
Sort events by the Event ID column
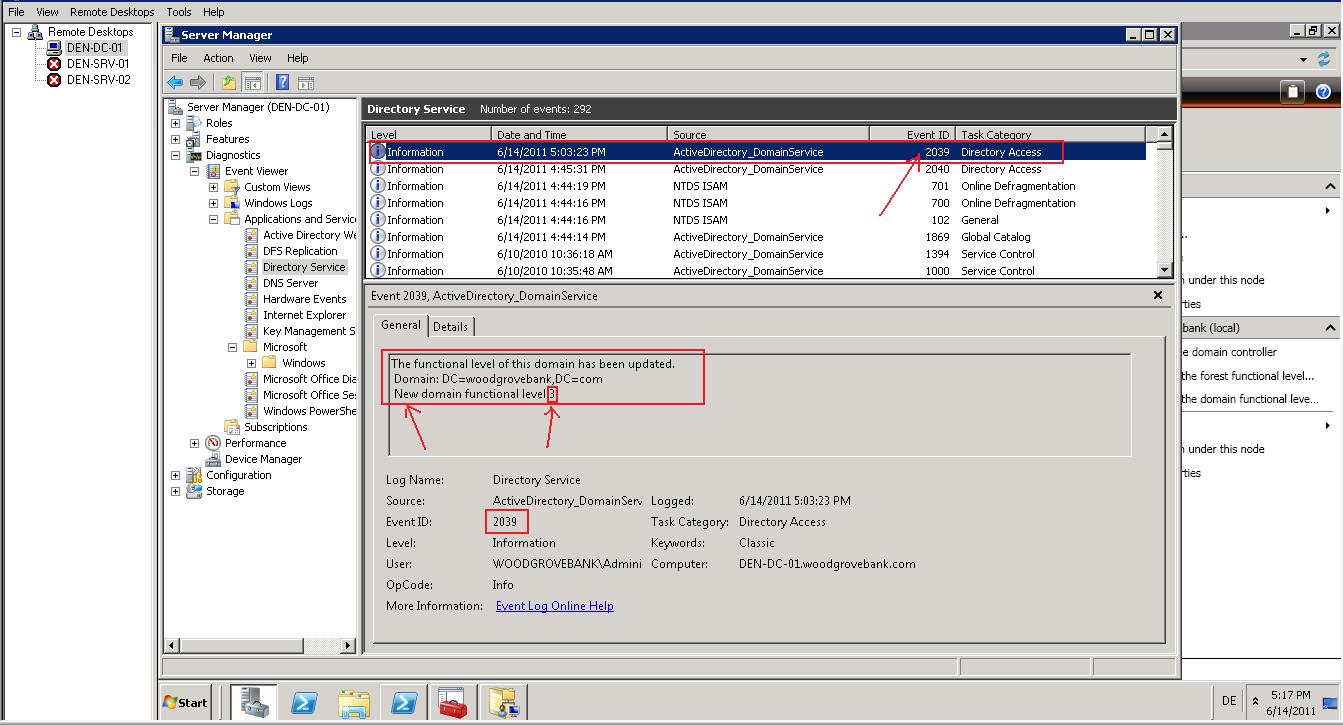(x=912, y=134)
